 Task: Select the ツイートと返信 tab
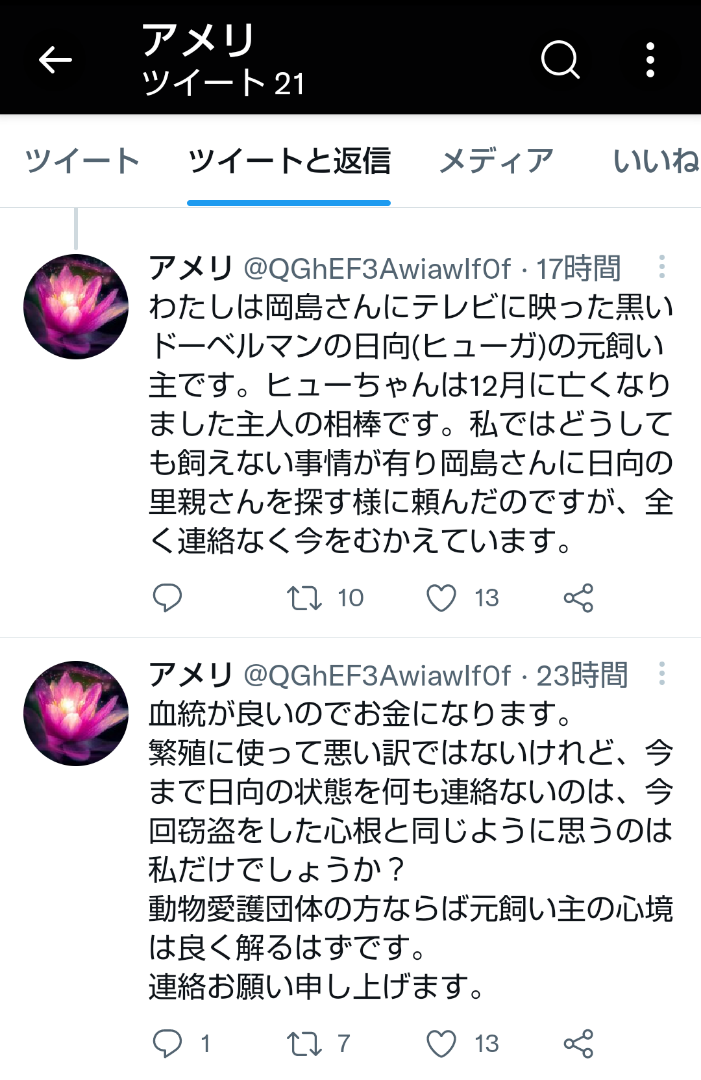289,160
